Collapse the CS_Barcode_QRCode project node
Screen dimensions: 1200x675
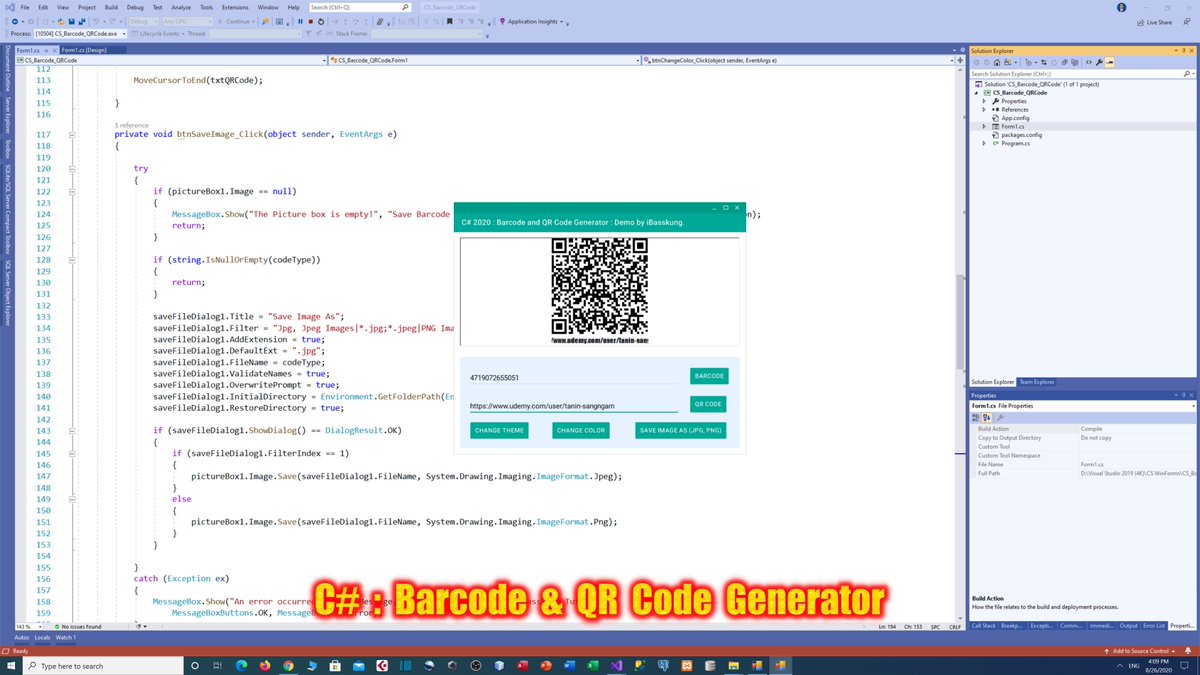(977, 93)
